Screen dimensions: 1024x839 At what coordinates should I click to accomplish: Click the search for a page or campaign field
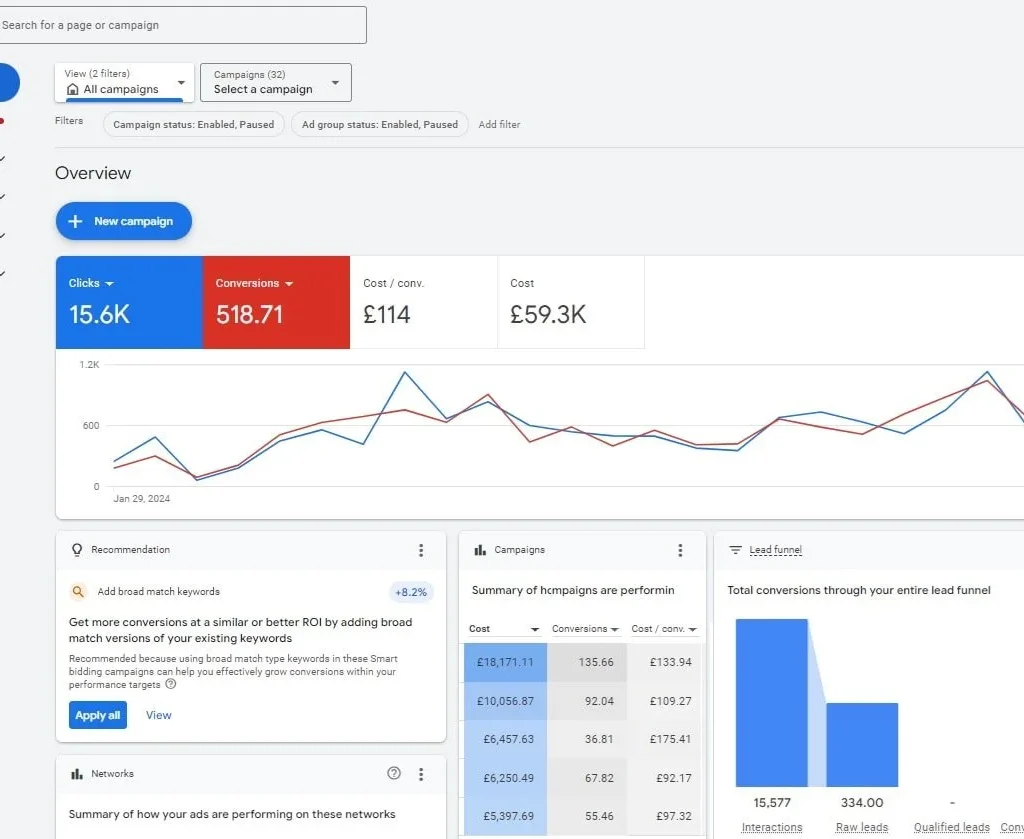[x=182, y=25]
